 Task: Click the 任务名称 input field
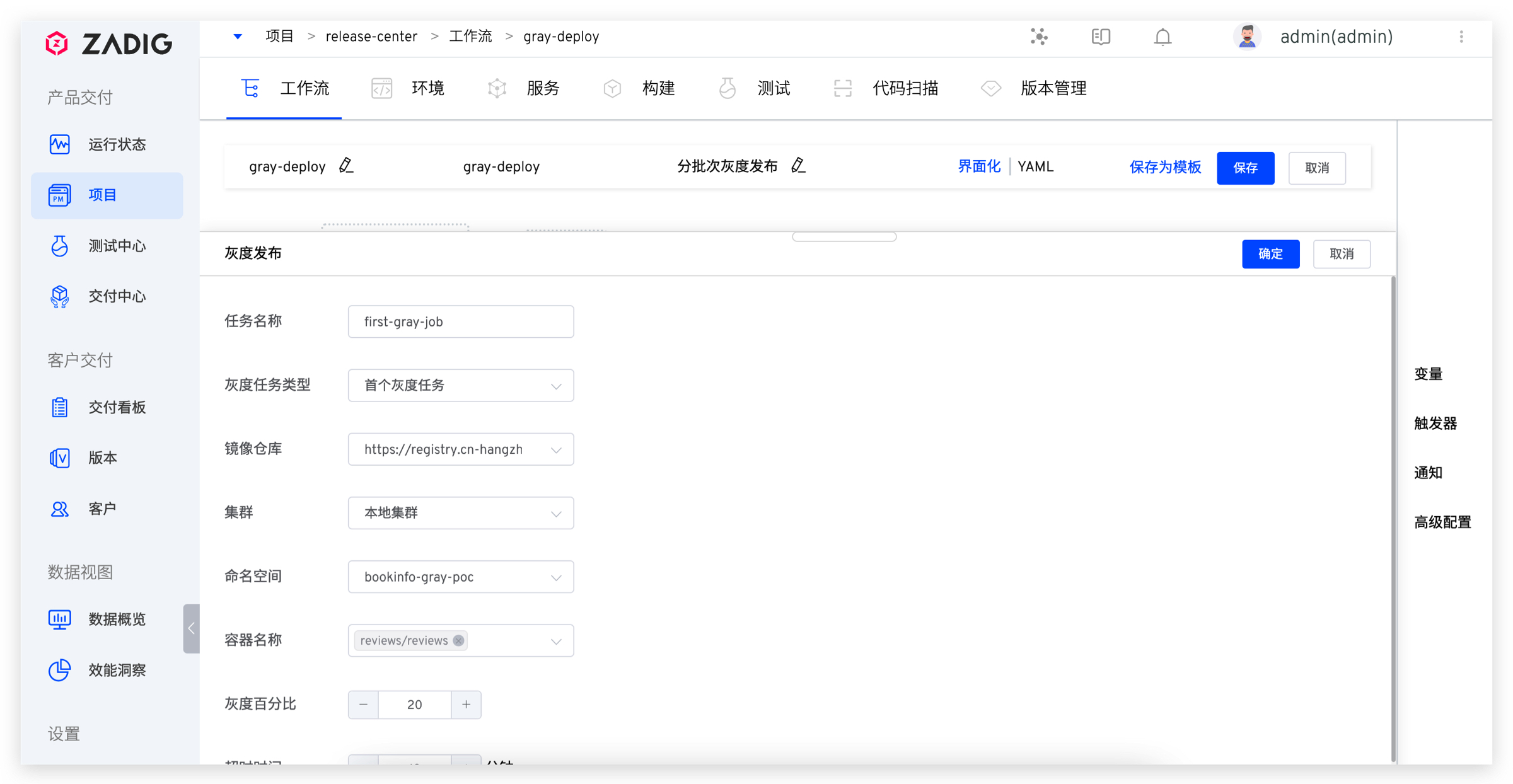point(461,321)
